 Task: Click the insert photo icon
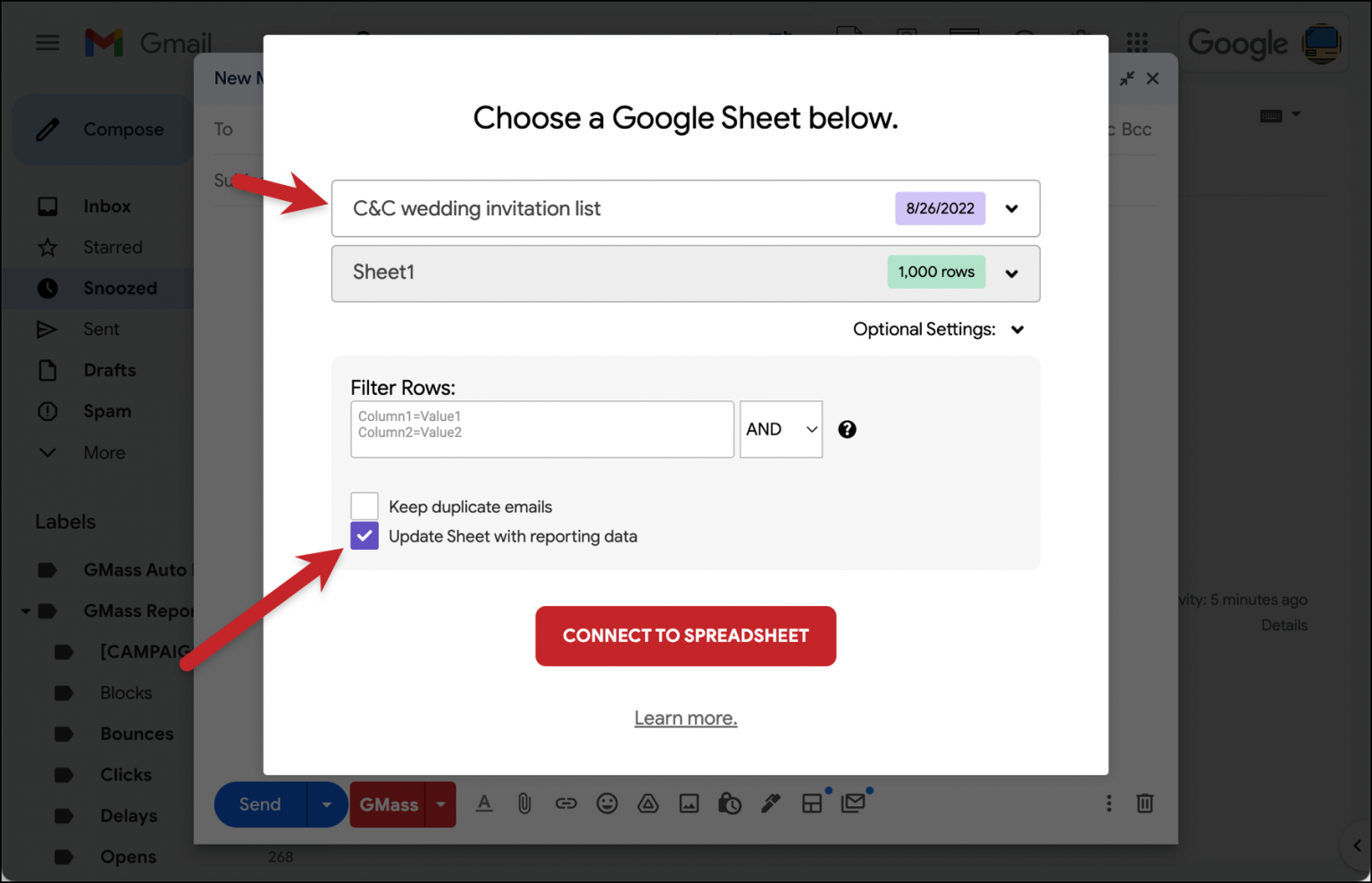(x=689, y=803)
